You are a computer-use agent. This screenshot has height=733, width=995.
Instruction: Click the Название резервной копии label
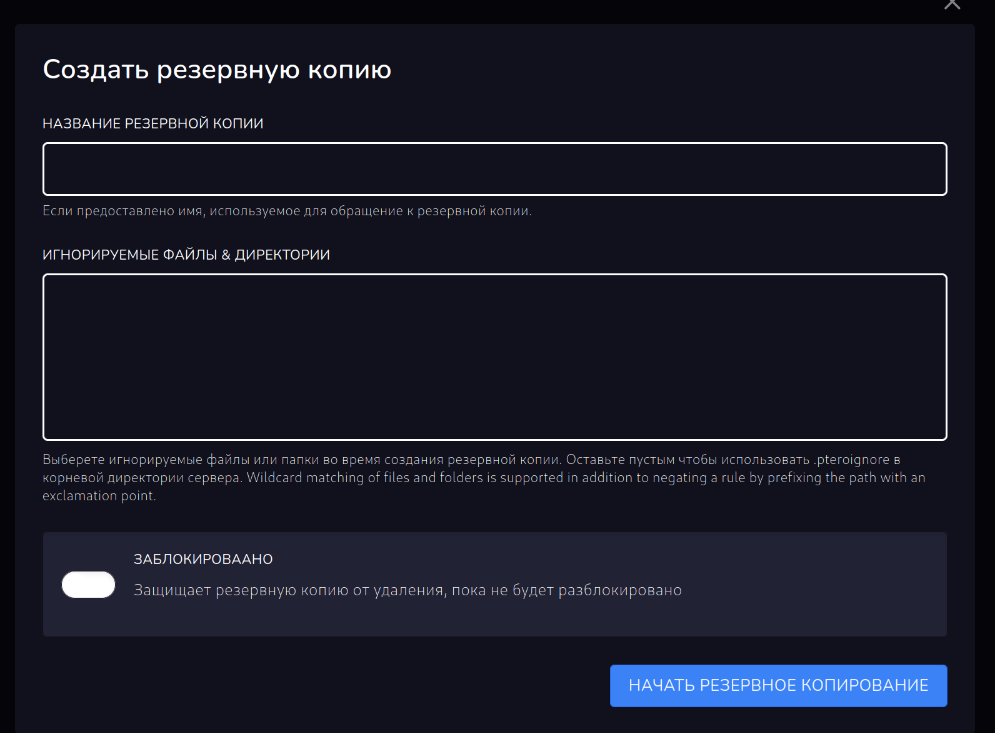[153, 123]
